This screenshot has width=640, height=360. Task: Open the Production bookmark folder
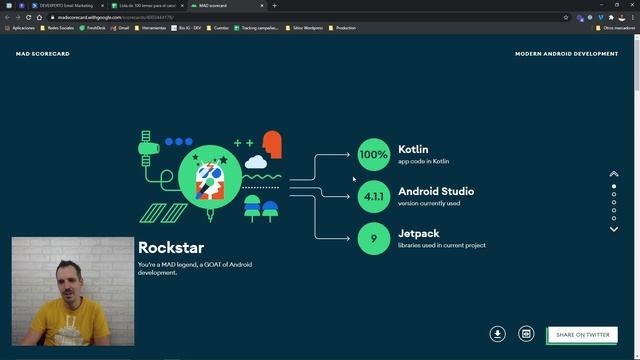tap(342, 28)
